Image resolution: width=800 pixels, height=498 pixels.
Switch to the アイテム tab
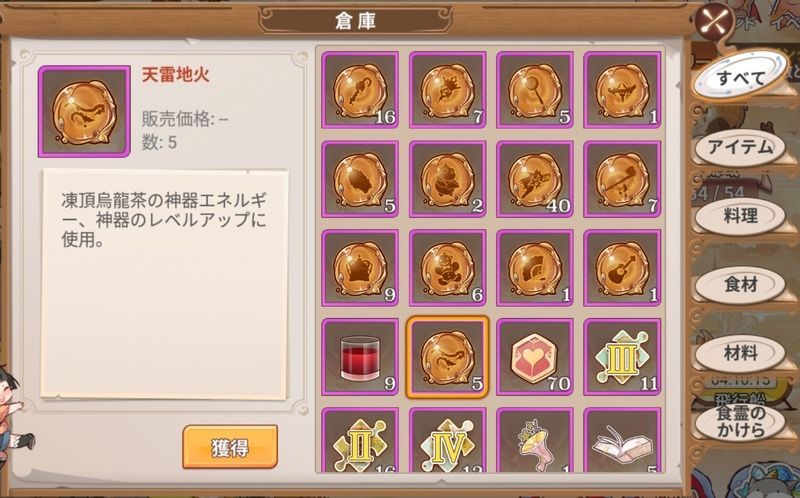click(740, 147)
